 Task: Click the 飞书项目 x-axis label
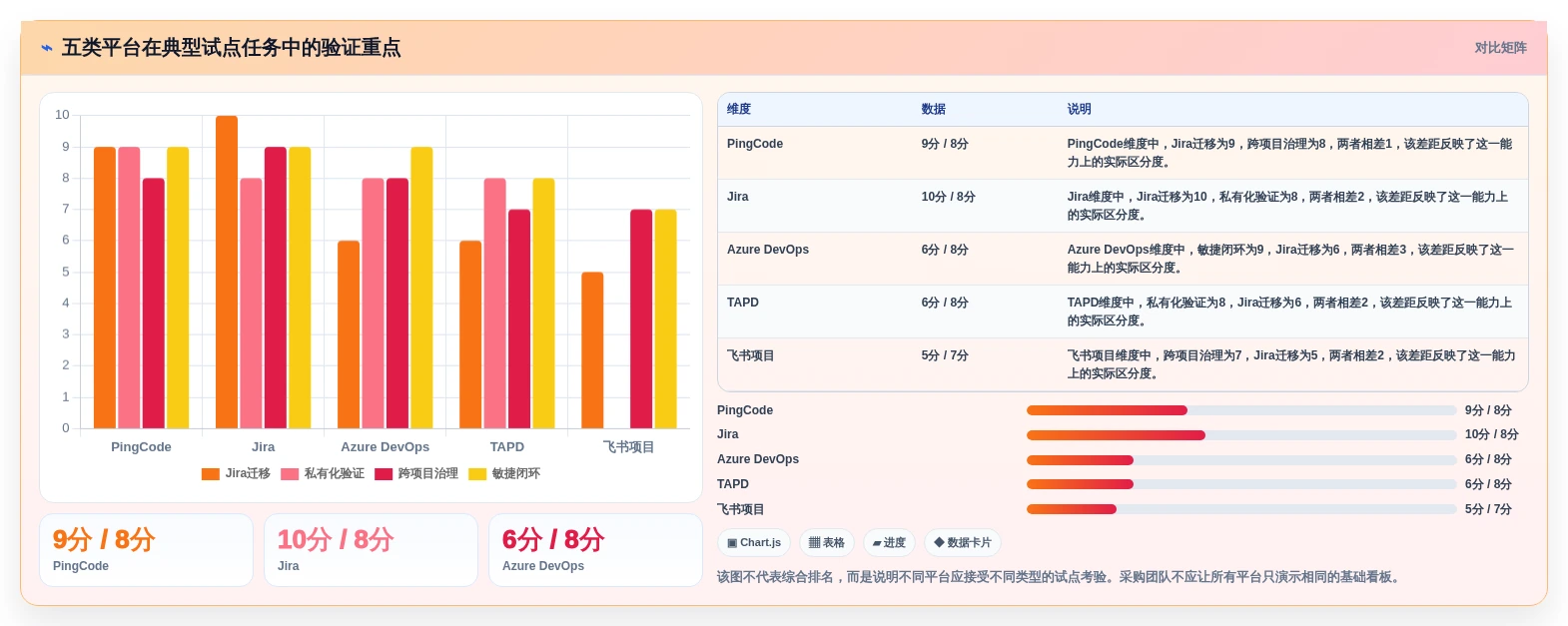(x=628, y=447)
